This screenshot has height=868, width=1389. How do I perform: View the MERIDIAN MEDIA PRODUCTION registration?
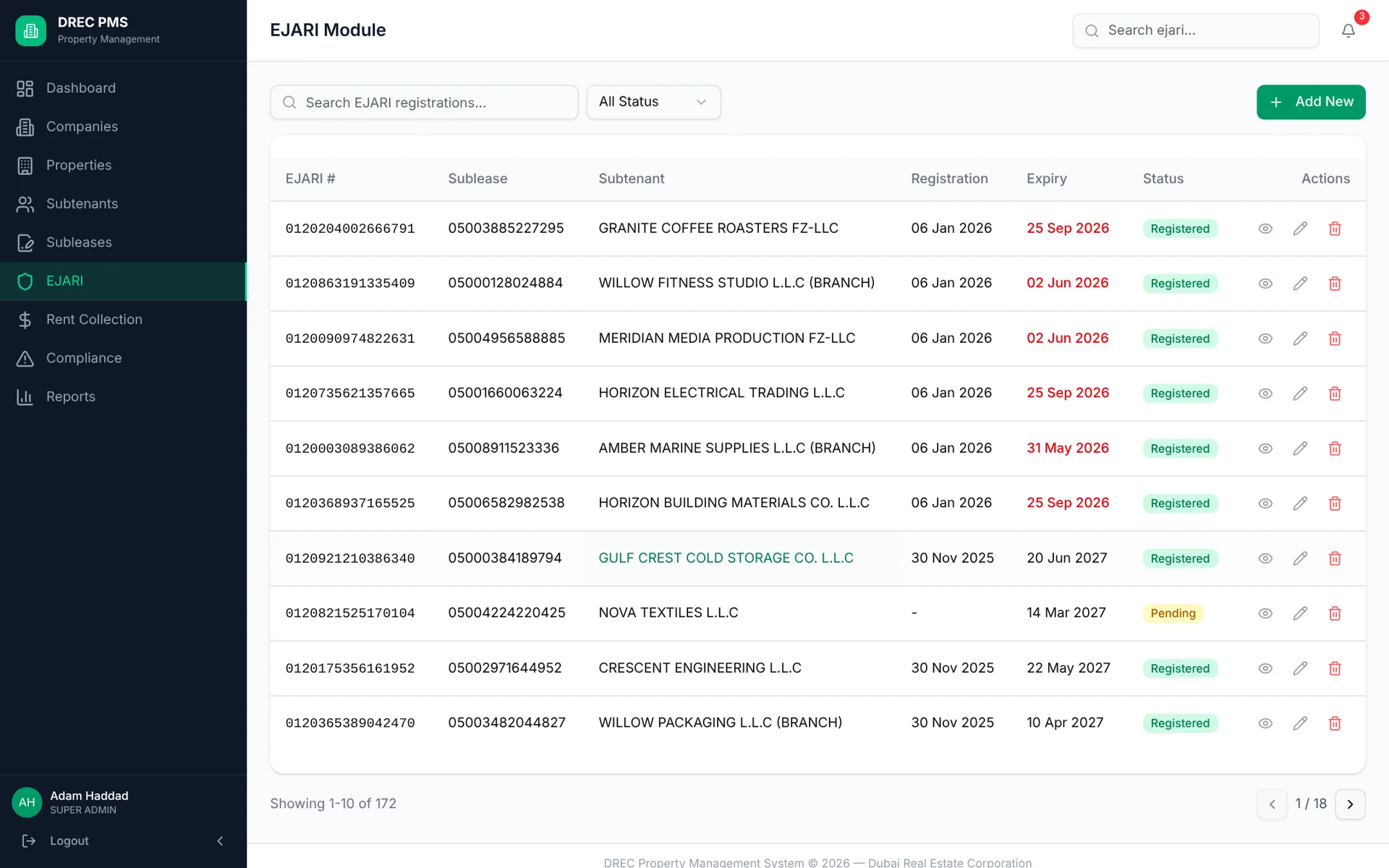tap(1265, 339)
